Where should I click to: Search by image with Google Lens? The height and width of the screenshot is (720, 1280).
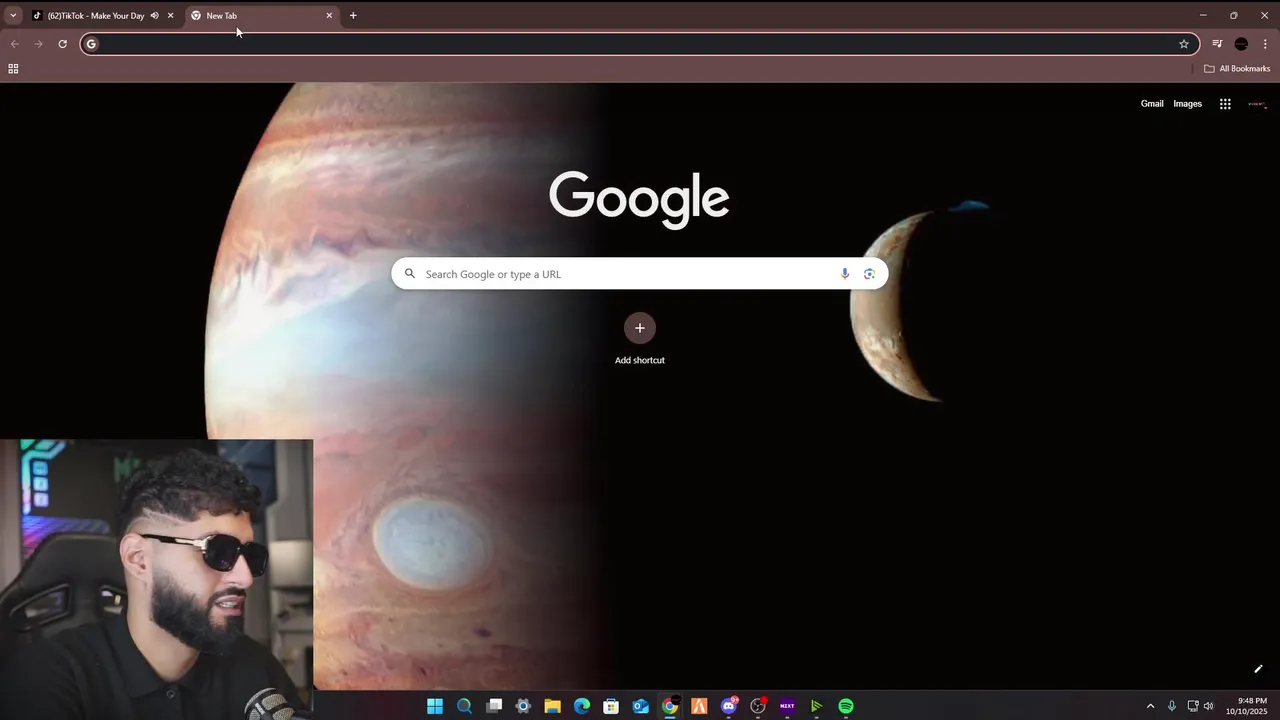pyautogui.click(x=869, y=274)
